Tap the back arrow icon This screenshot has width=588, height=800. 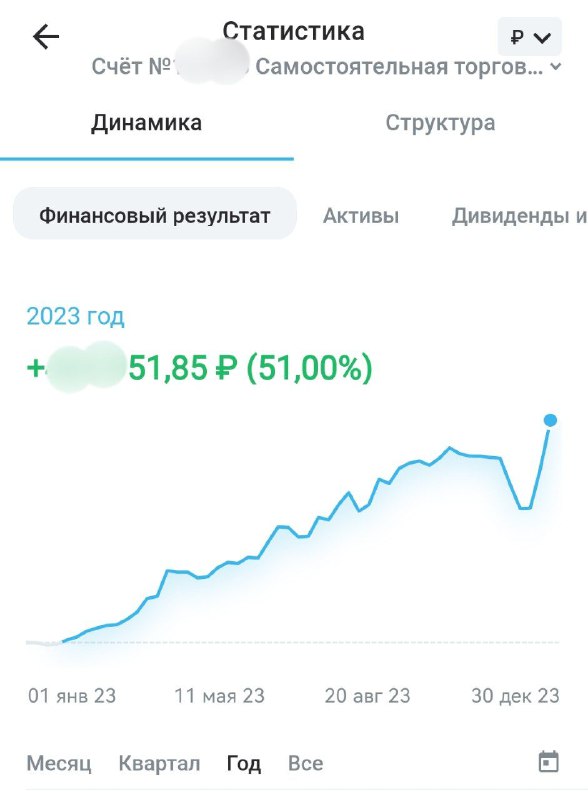click(46, 37)
